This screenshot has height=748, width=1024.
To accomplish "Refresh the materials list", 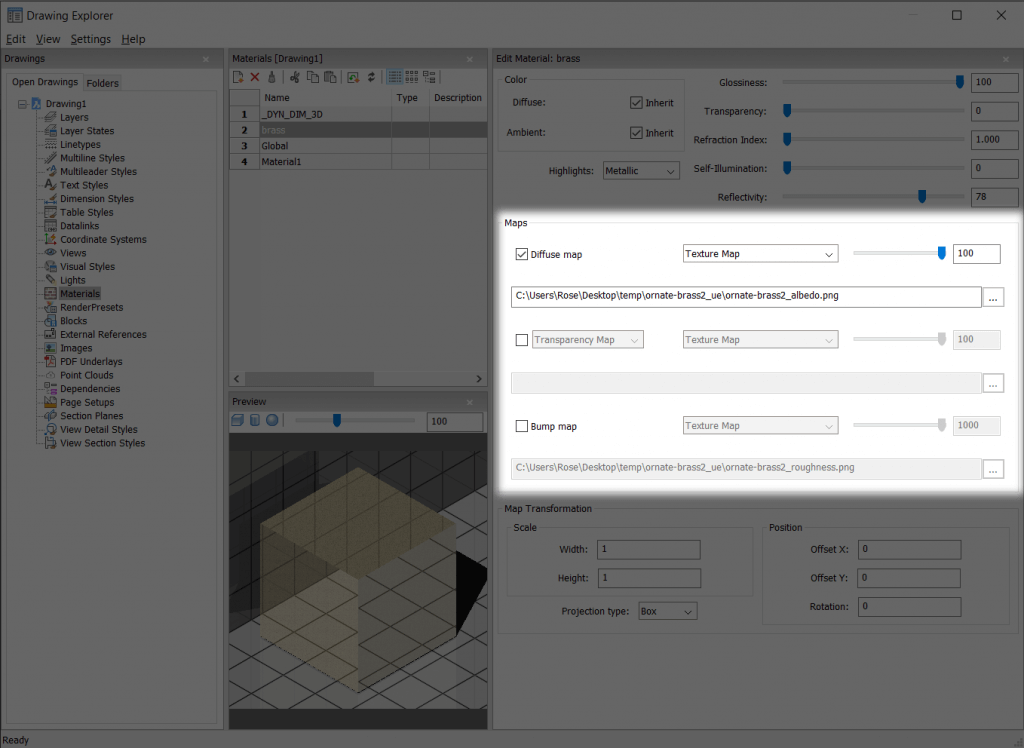I will coord(372,77).
